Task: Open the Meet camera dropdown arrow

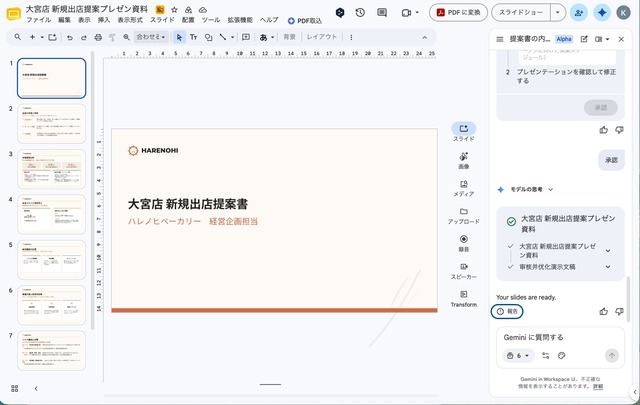Action: 417,13
